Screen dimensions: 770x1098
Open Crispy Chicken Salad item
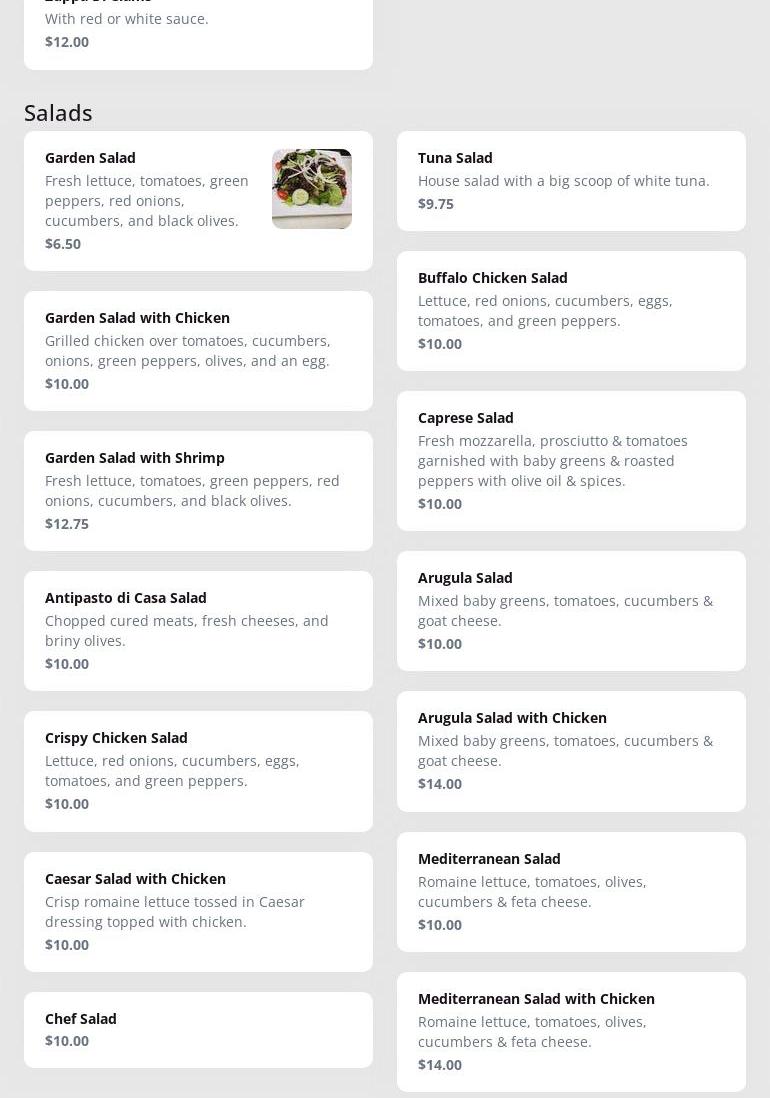(x=198, y=772)
